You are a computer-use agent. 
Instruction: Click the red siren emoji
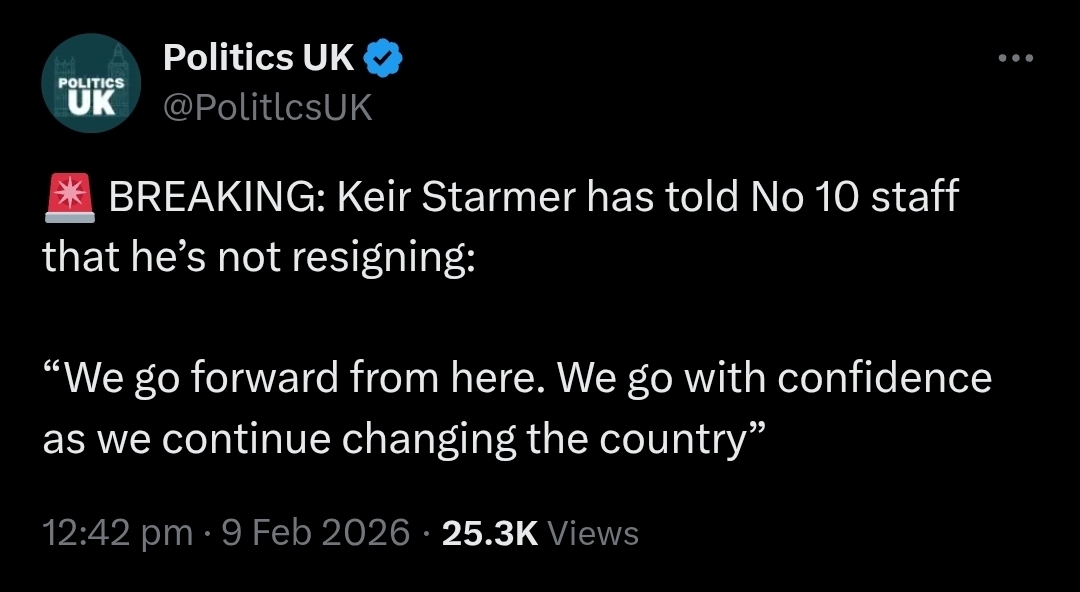69,197
